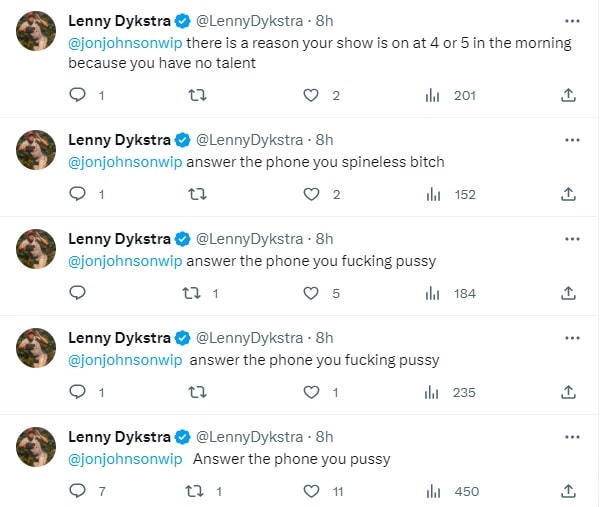The width and height of the screenshot is (600, 507).
Task: Like the tweet with 5 likes
Action: point(311,293)
